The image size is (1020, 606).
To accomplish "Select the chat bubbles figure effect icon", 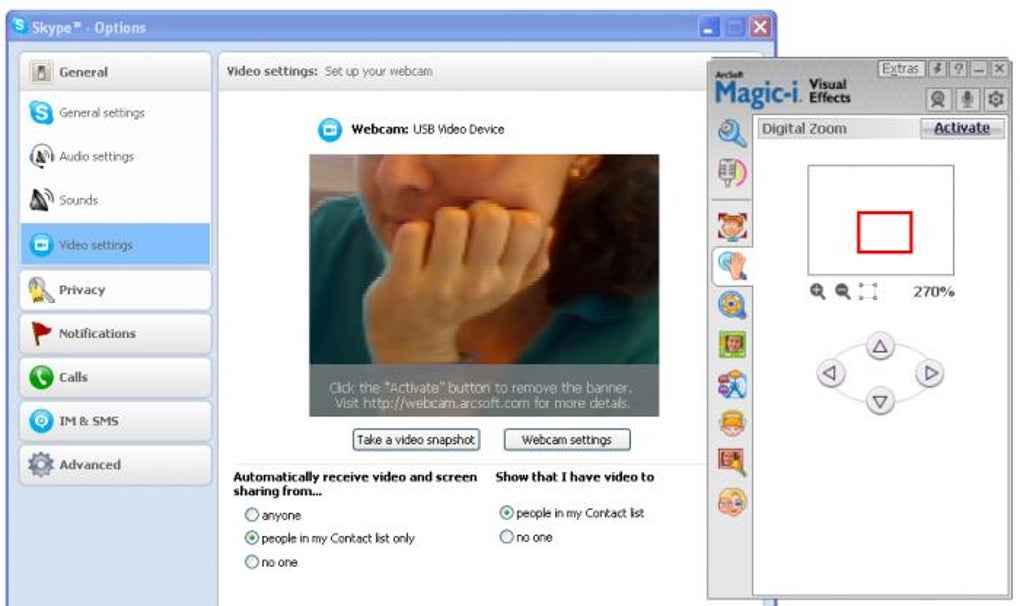I will click(732, 384).
